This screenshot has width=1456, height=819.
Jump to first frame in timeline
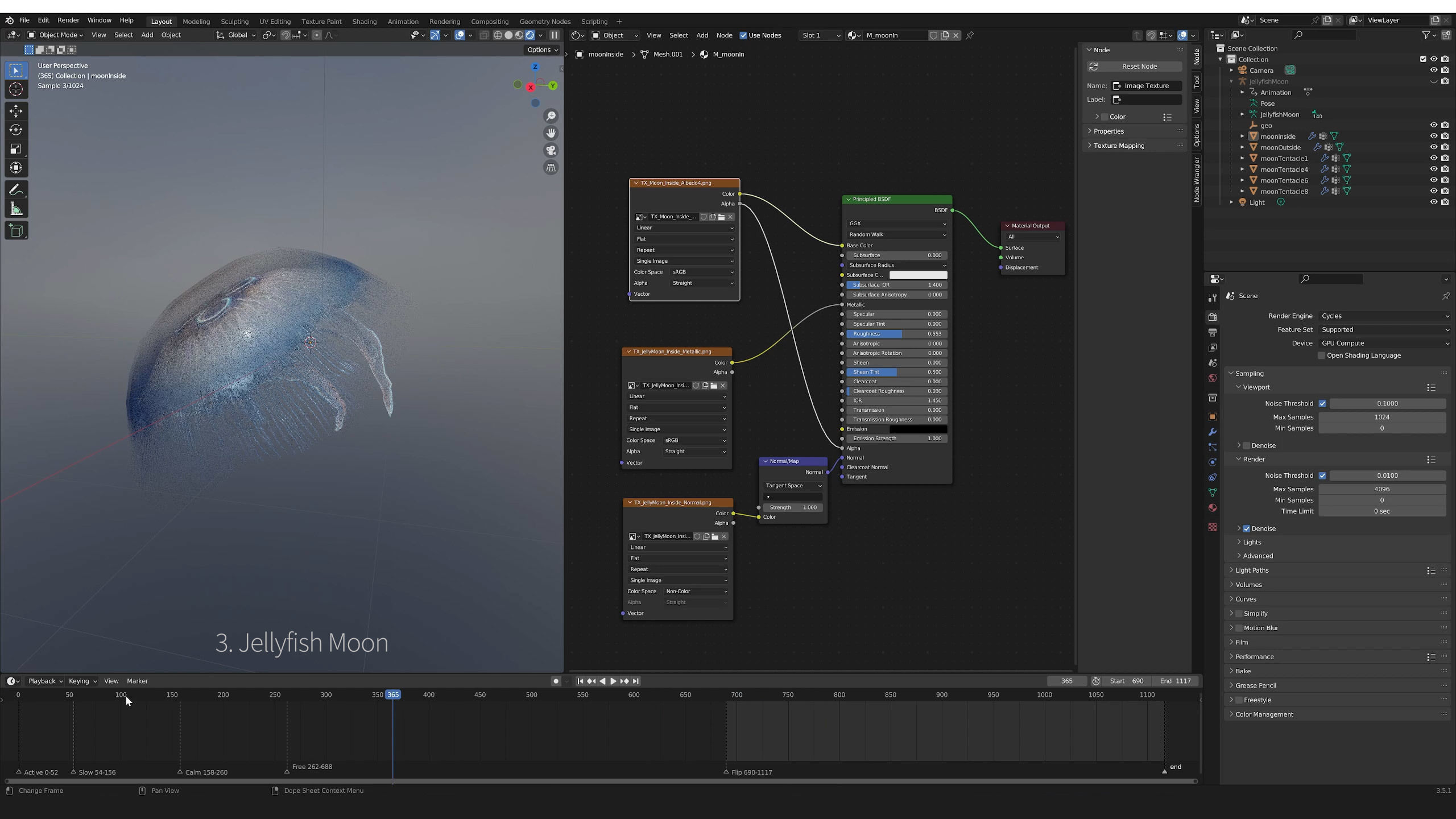click(580, 681)
